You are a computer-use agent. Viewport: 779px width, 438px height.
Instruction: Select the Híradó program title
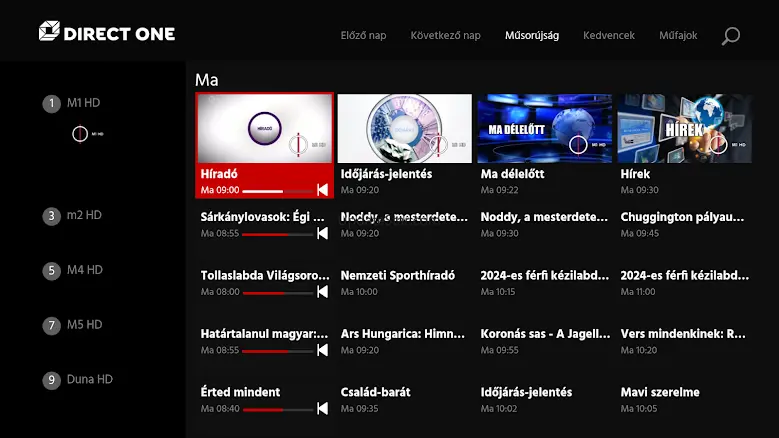(x=219, y=174)
